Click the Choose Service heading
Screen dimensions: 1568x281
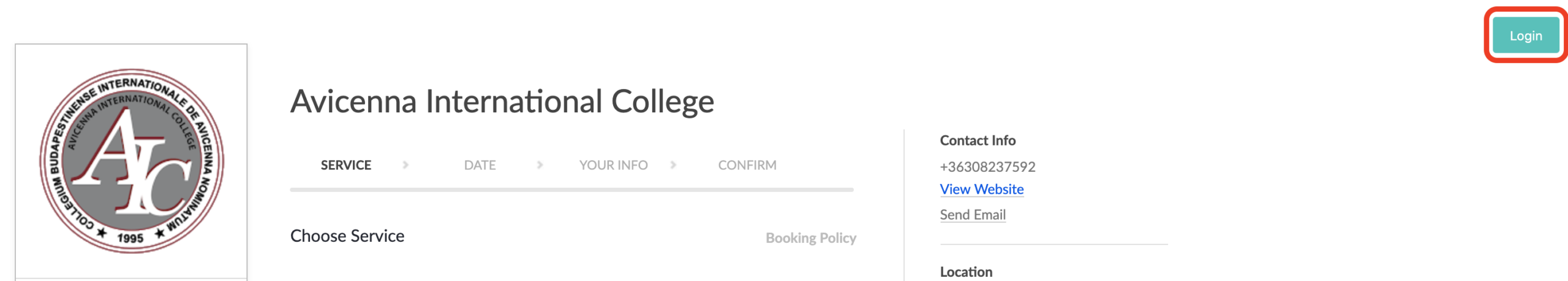[x=347, y=236]
